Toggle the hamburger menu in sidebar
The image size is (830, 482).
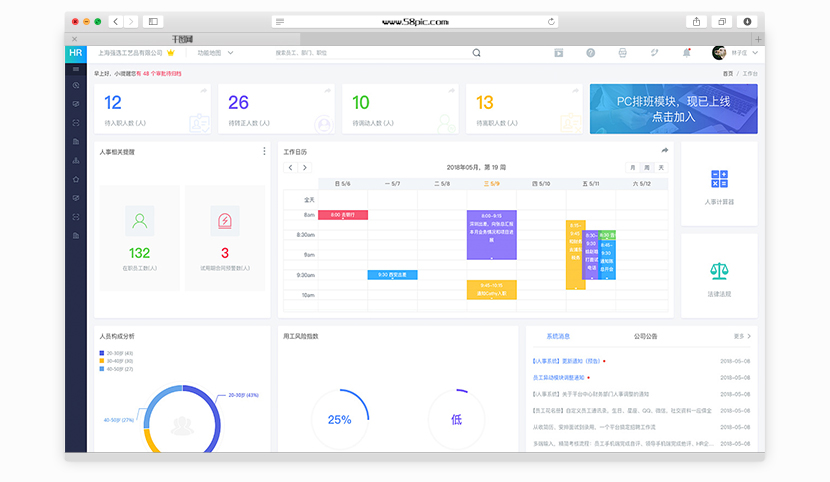pos(76,69)
